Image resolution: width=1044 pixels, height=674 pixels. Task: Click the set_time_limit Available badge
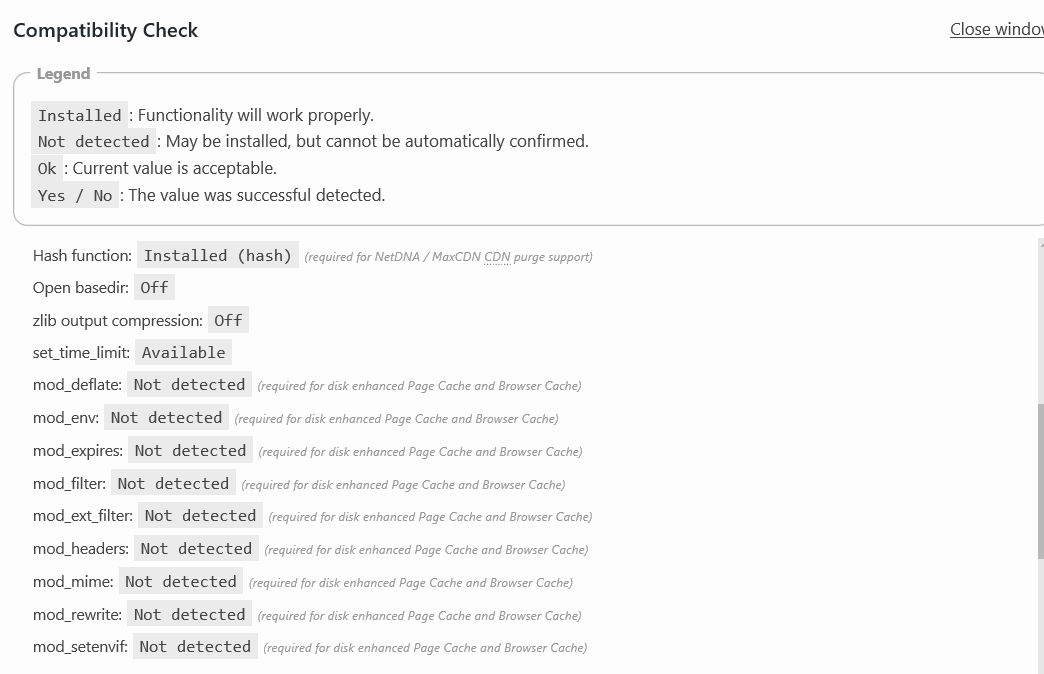pyautogui.click(x=183, y=352)
